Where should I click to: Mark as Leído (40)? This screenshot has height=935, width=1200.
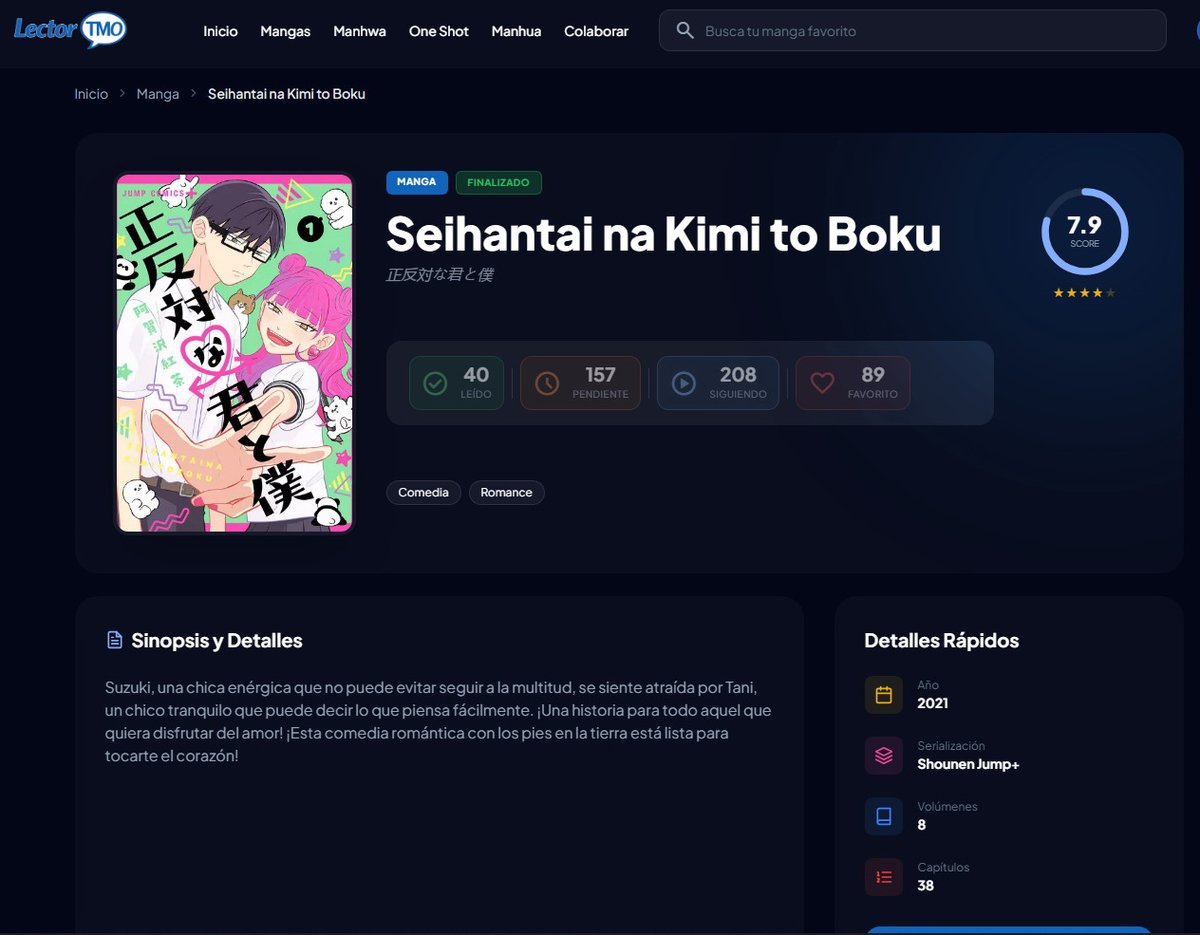tap(456, 383)
